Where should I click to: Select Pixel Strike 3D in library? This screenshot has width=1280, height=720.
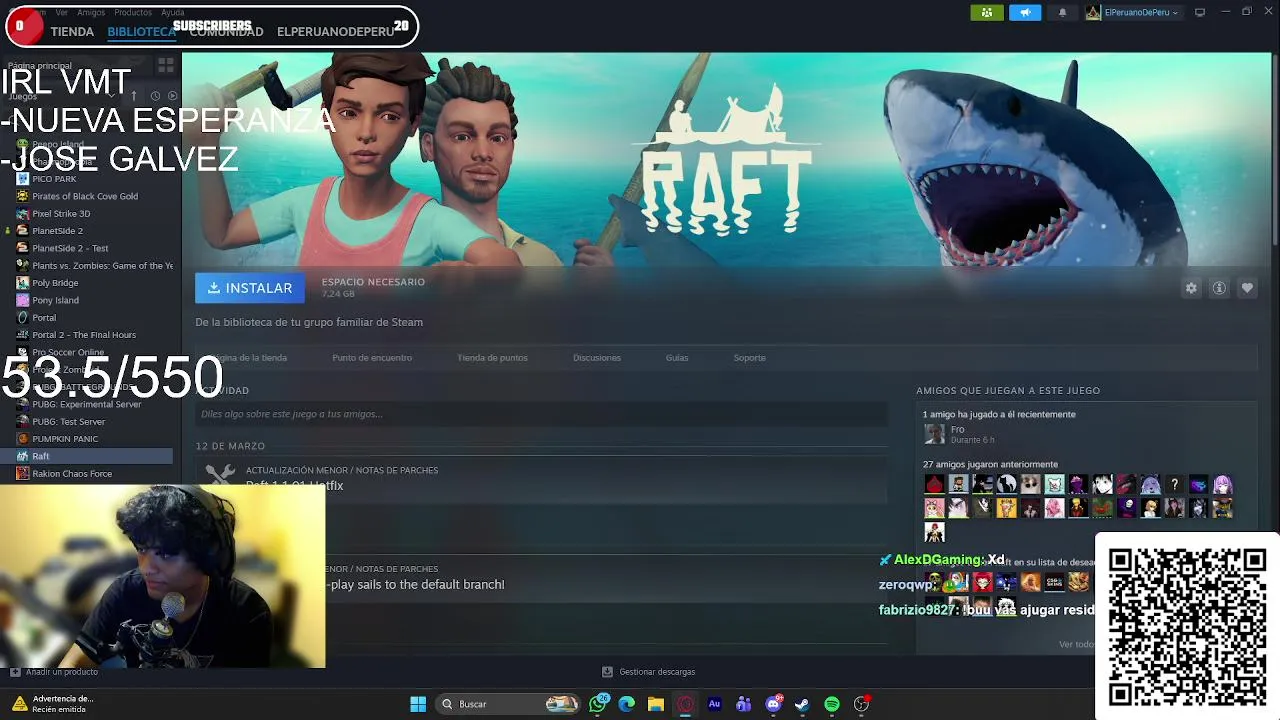point(61,213)
